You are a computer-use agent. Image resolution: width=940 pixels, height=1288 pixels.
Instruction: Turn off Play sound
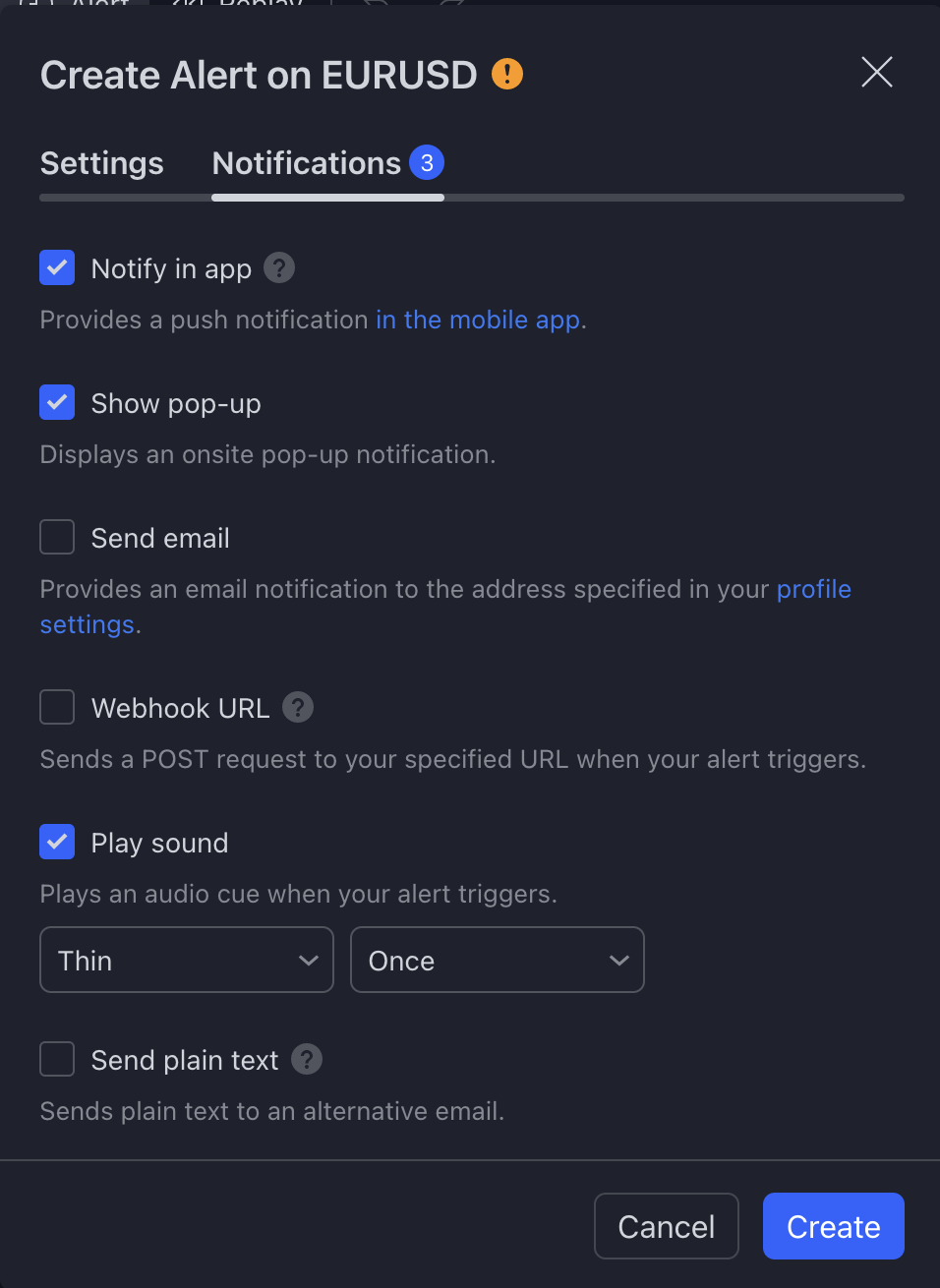coord(57,842)
